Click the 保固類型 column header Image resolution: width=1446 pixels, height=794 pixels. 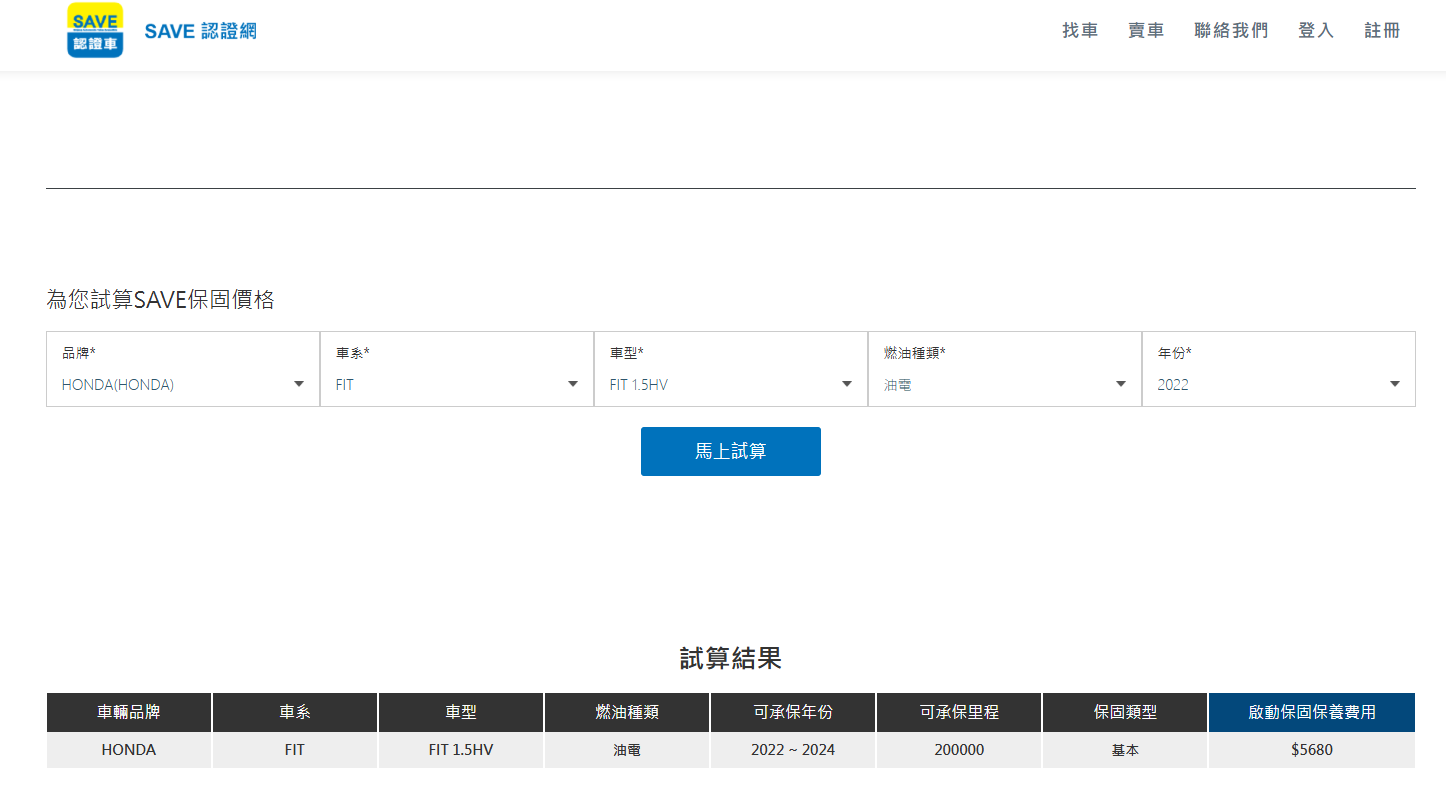pyautogui.click(x=1125, y=712)
